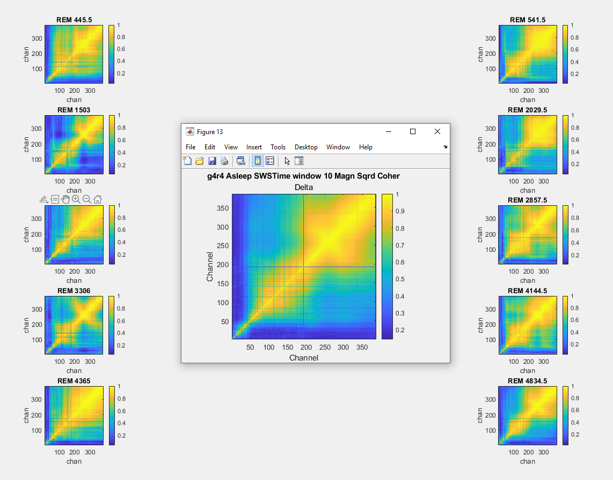This screenshot has width=613, height=480.
Task: Click the Delta coherence heatmap in Figure 13
Action: pos(304,267)
